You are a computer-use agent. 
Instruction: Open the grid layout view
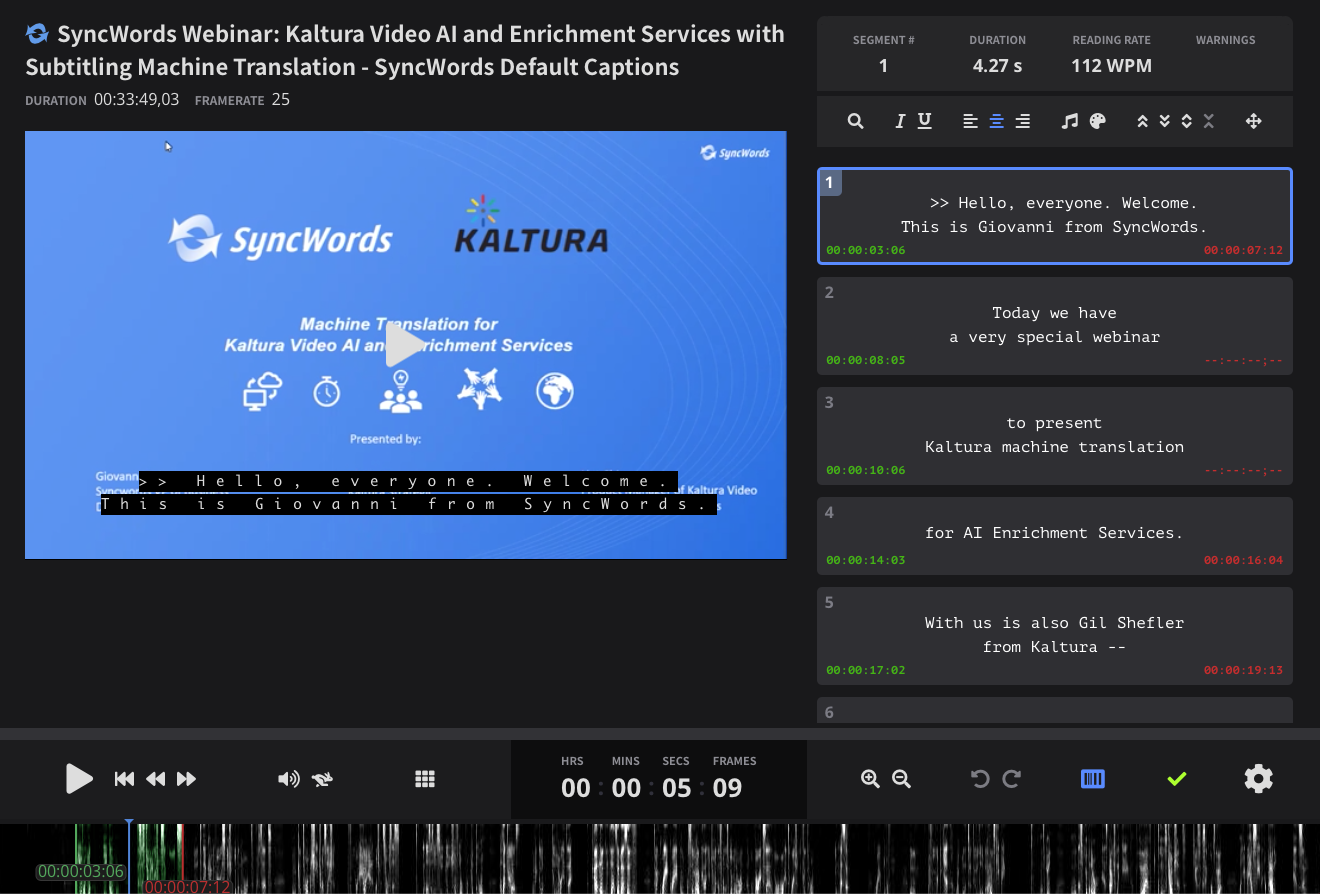click(425, 778)
